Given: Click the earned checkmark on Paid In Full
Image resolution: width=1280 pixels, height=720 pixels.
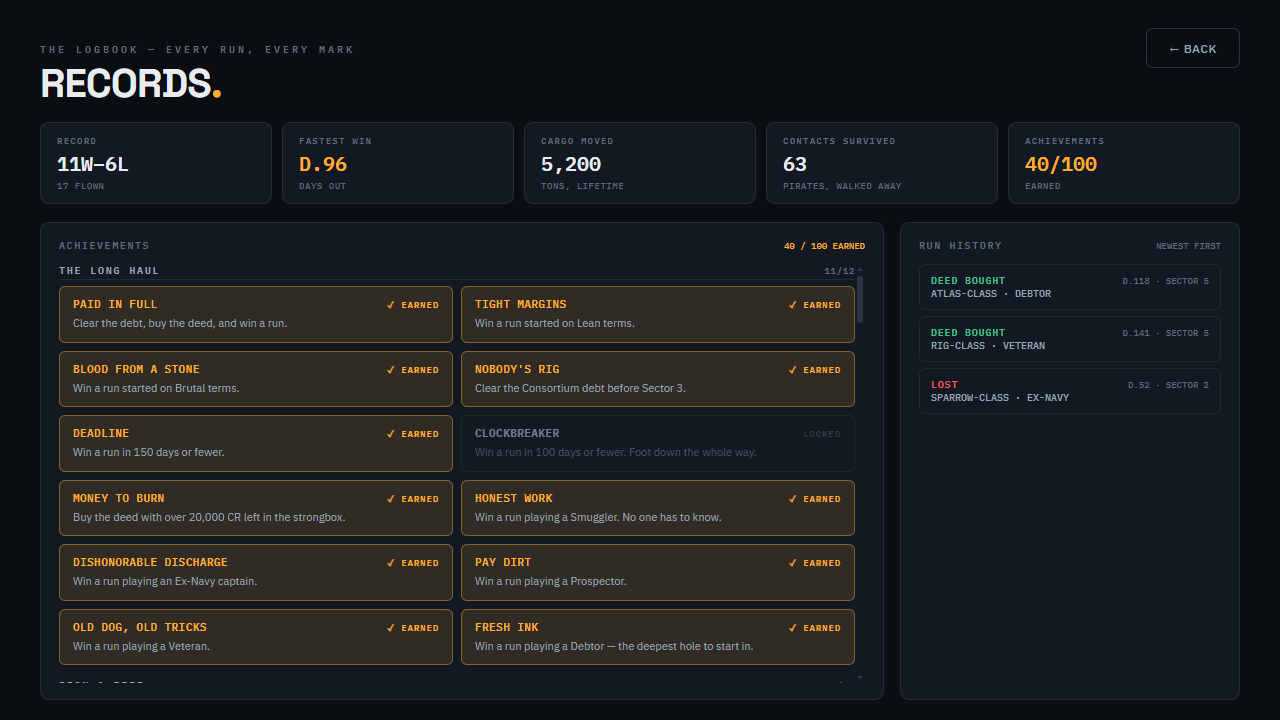Looking at the screenshot, I should tap(391, 305).
